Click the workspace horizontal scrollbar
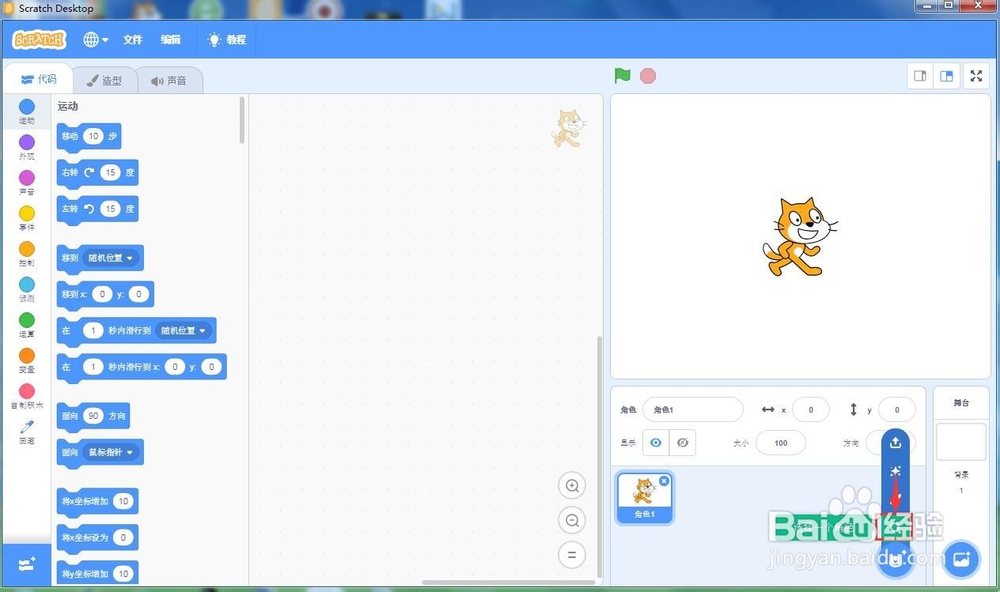Viewport: 1000px width, 592px height. pyautogui.click(x=508, y=582)
